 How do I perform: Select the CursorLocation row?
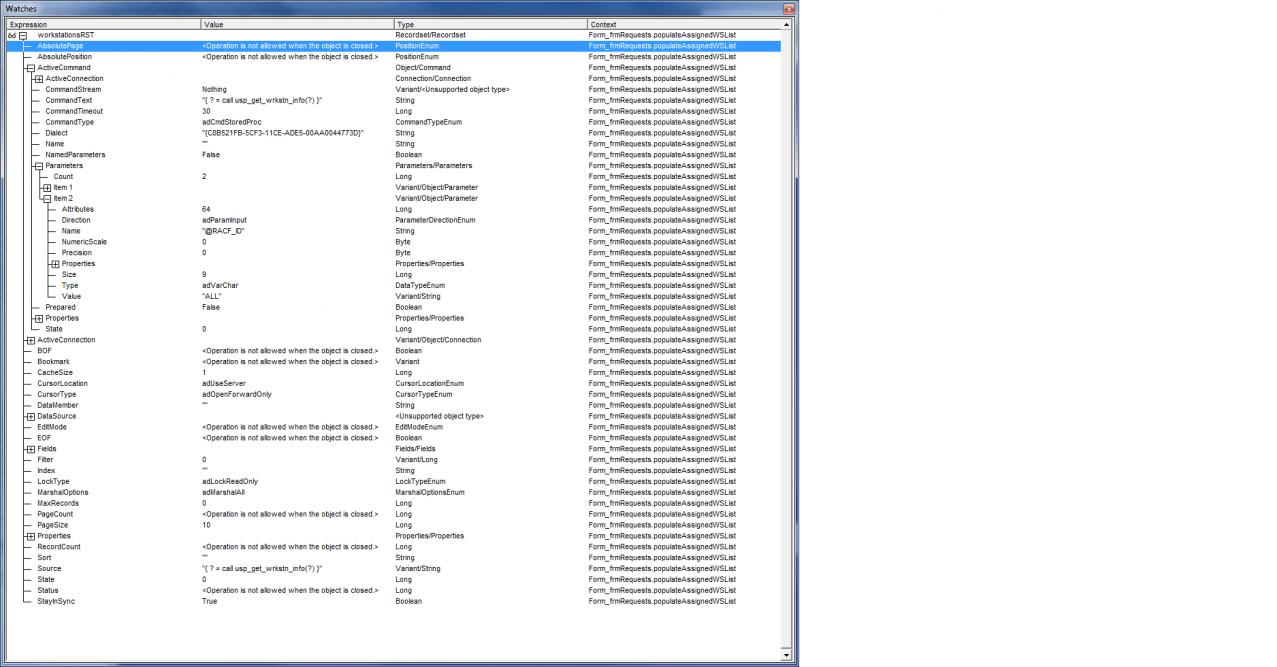(393, 383)
